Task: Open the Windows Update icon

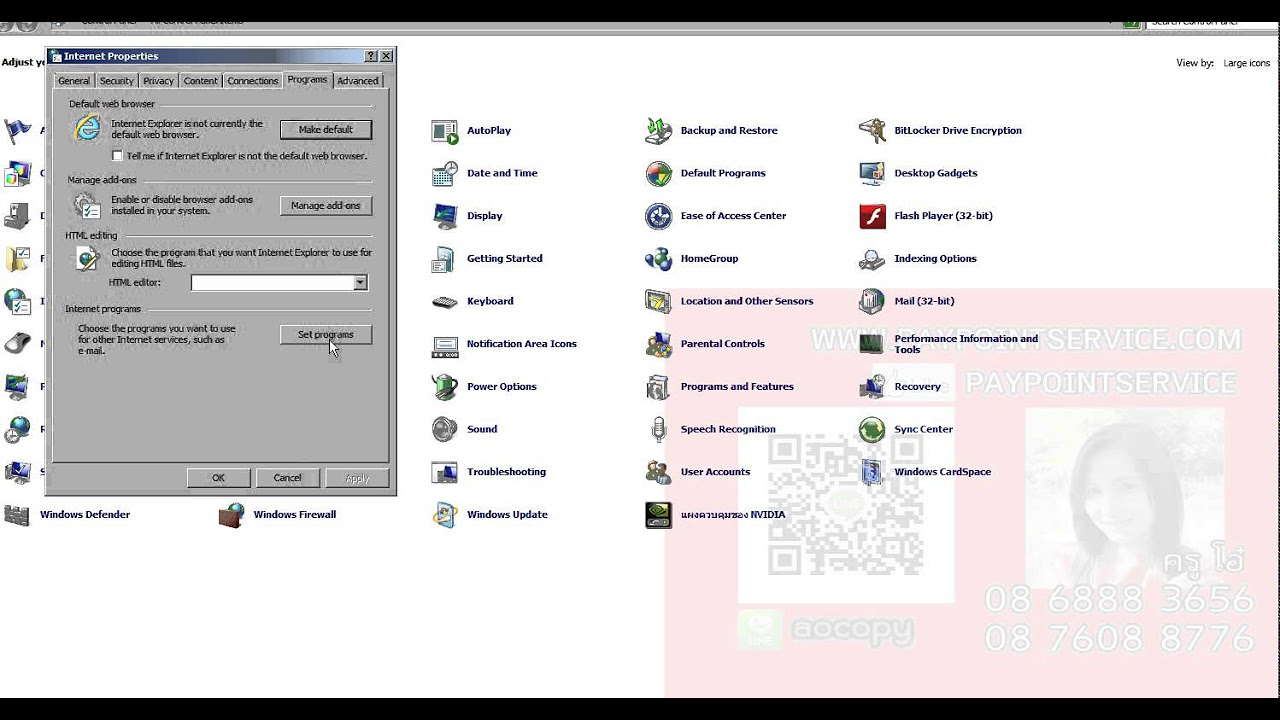Action: 445,515
